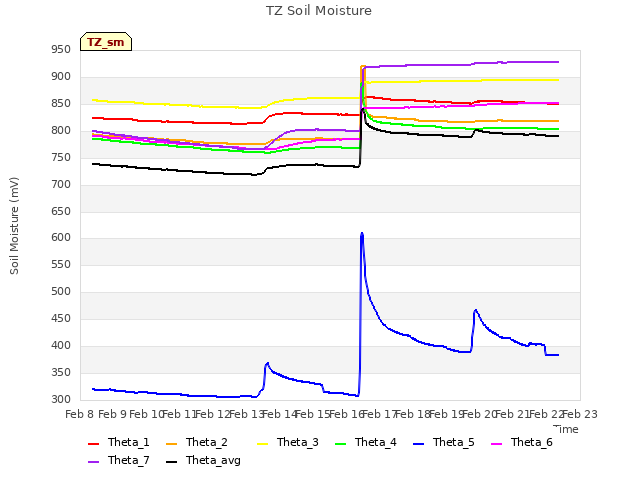Image resolution: width=640 pixels, height=480 pixels.
Task: Toggle Theta_6 legend entry
Action: [522, 442]
